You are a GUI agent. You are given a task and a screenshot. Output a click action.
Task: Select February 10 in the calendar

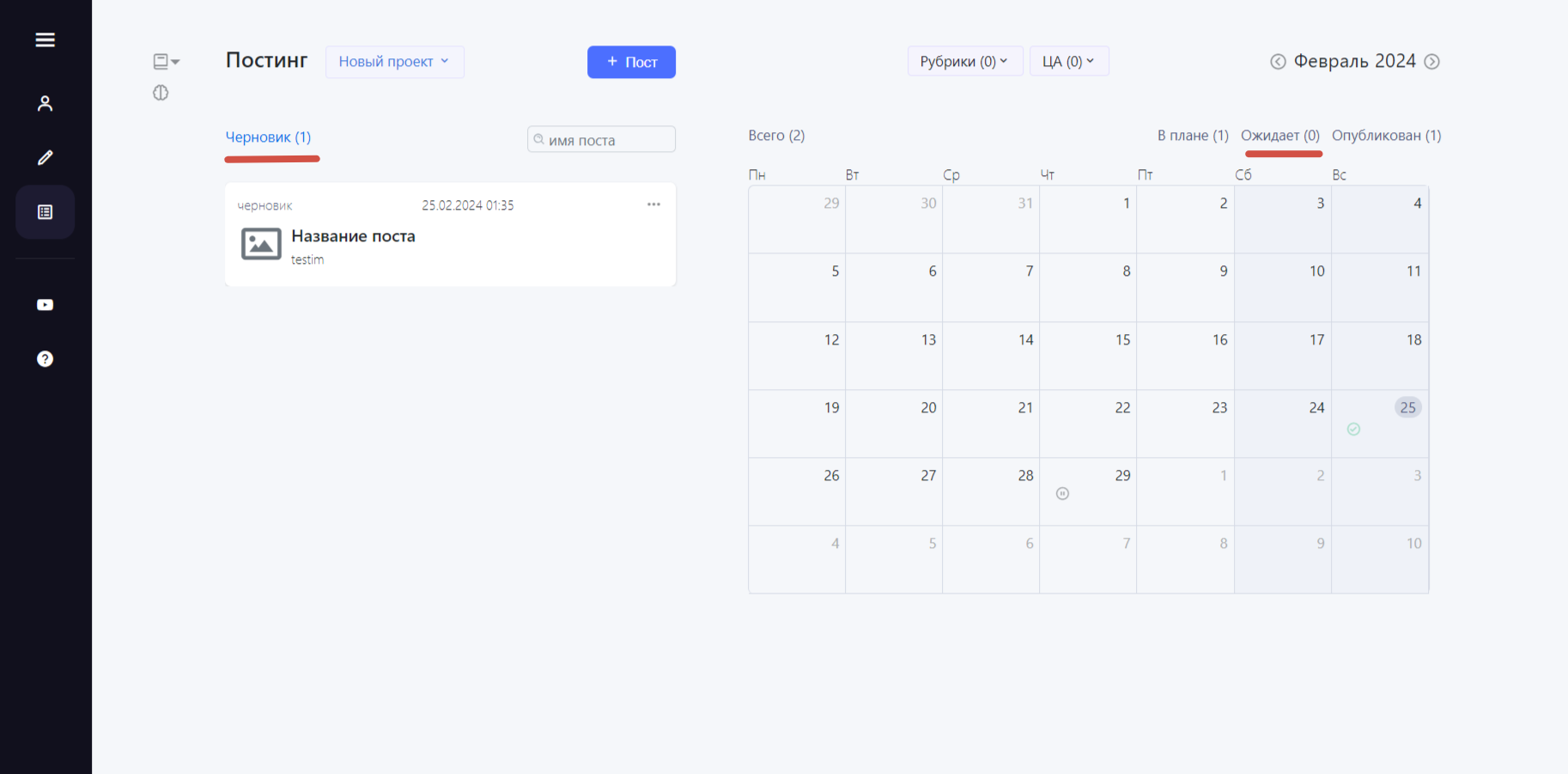[x=1283, y=287]
